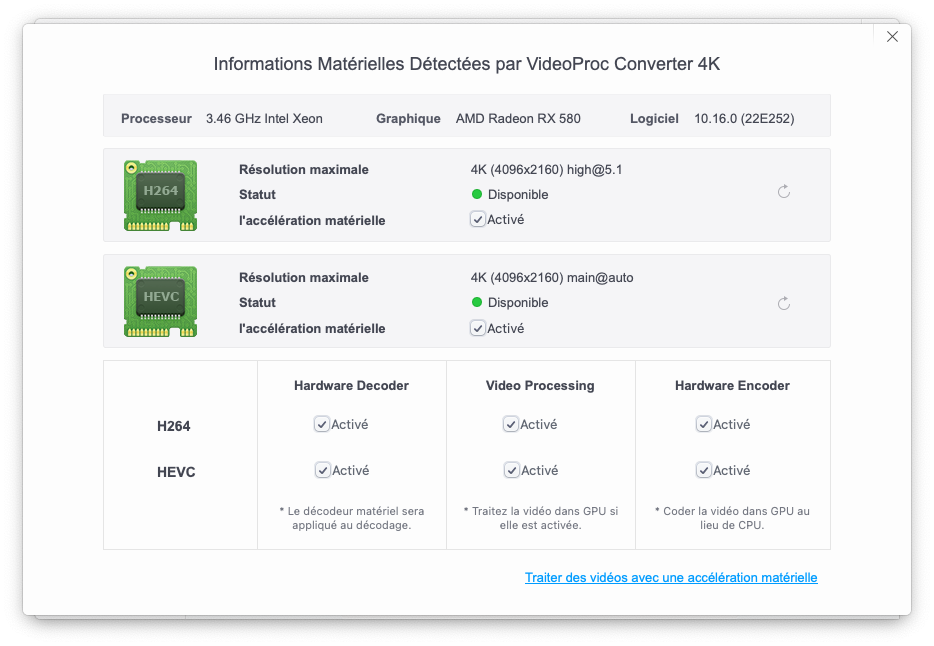The image size is (934, 646).
Task: Click the 10.16.0 (22E252) software version
Action: click(744, 118)
